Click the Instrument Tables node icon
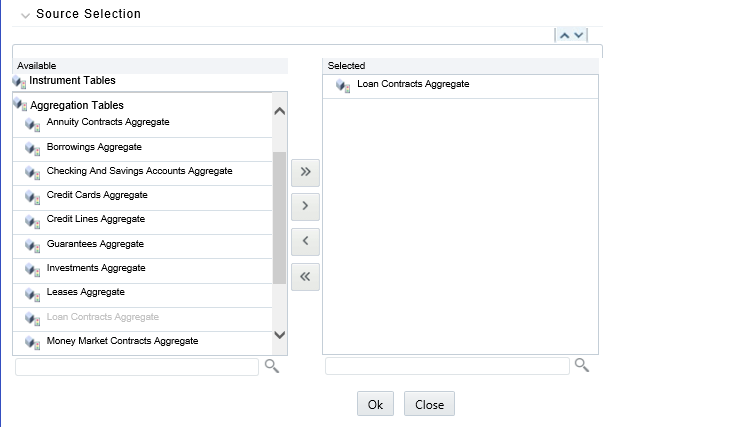 tap(19, 82)
